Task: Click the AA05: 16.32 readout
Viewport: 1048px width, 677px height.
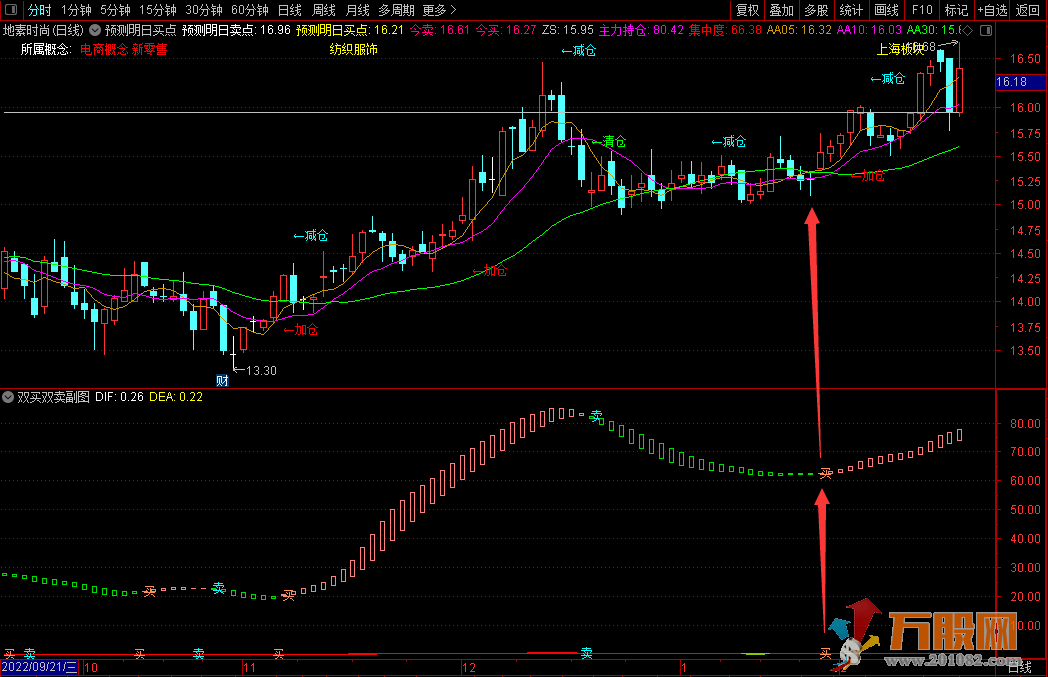Action: pos(799,30)
